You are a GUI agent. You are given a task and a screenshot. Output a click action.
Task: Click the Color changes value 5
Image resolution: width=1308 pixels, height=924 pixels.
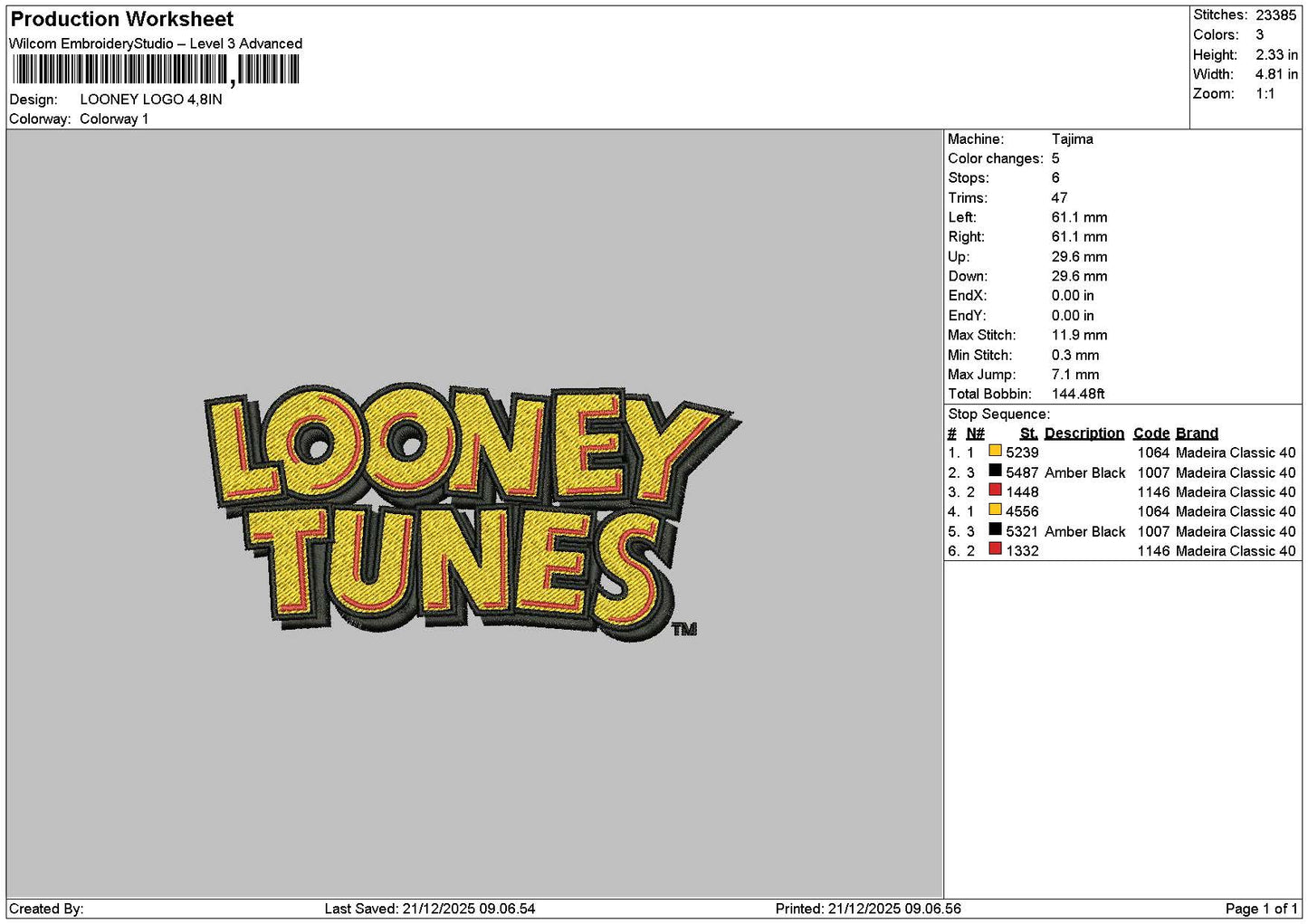click(1055, 158)
